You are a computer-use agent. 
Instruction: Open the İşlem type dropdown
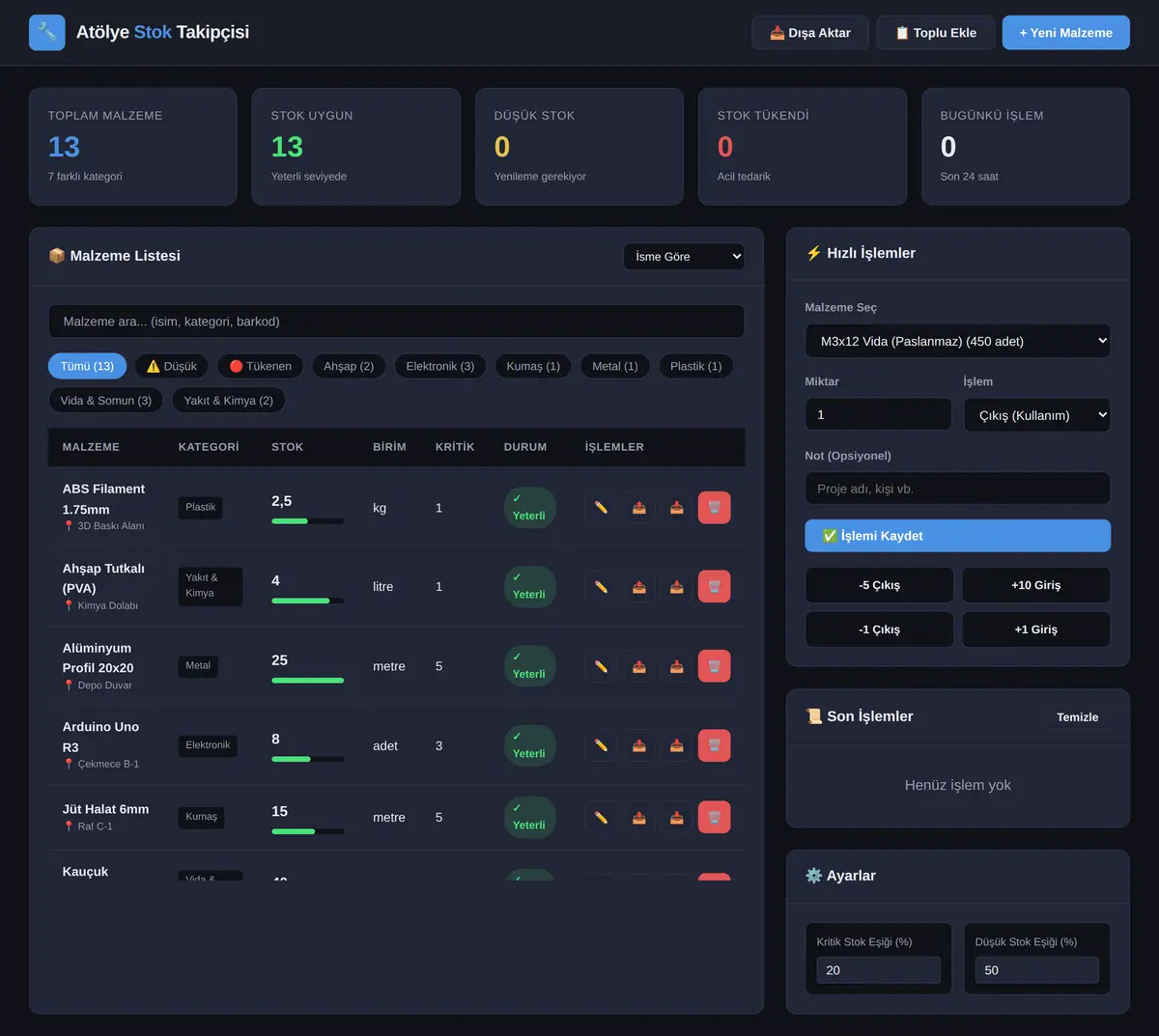(1037, 415)
